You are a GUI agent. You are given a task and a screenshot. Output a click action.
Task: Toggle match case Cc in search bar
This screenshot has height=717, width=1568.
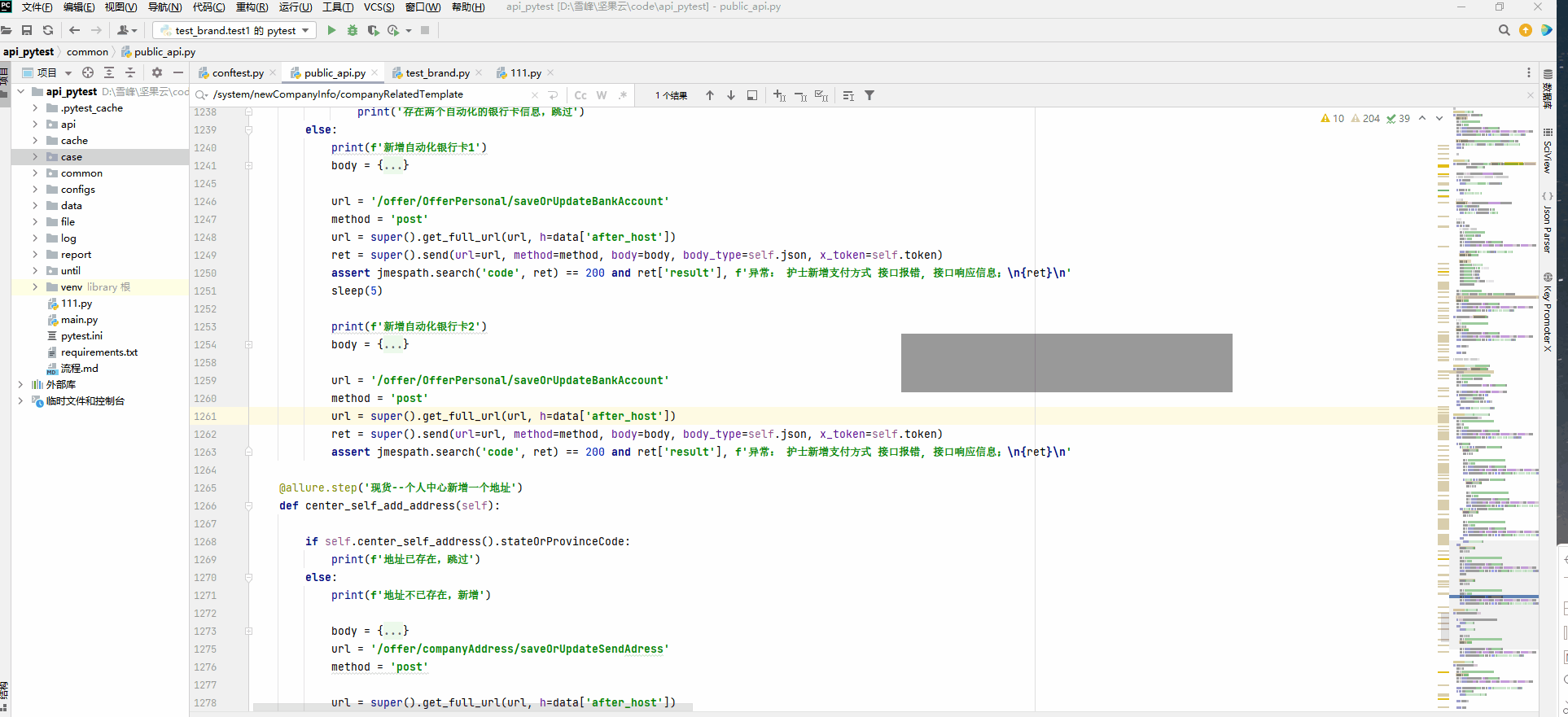(580, 95)
